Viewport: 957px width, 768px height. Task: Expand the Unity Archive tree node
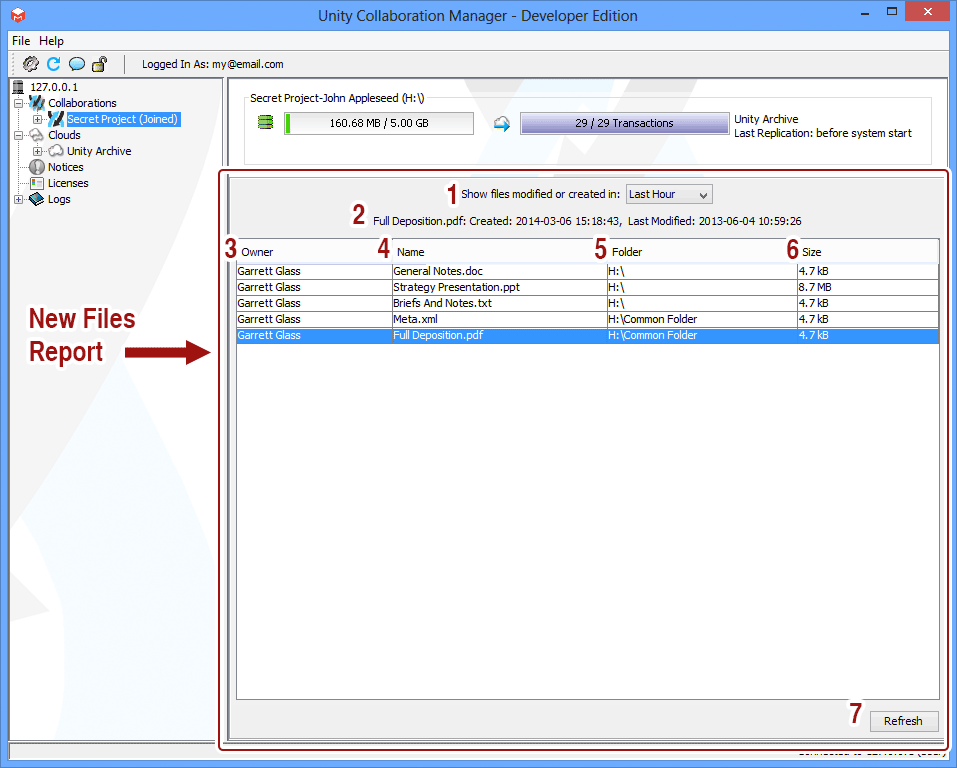point(37,151)
